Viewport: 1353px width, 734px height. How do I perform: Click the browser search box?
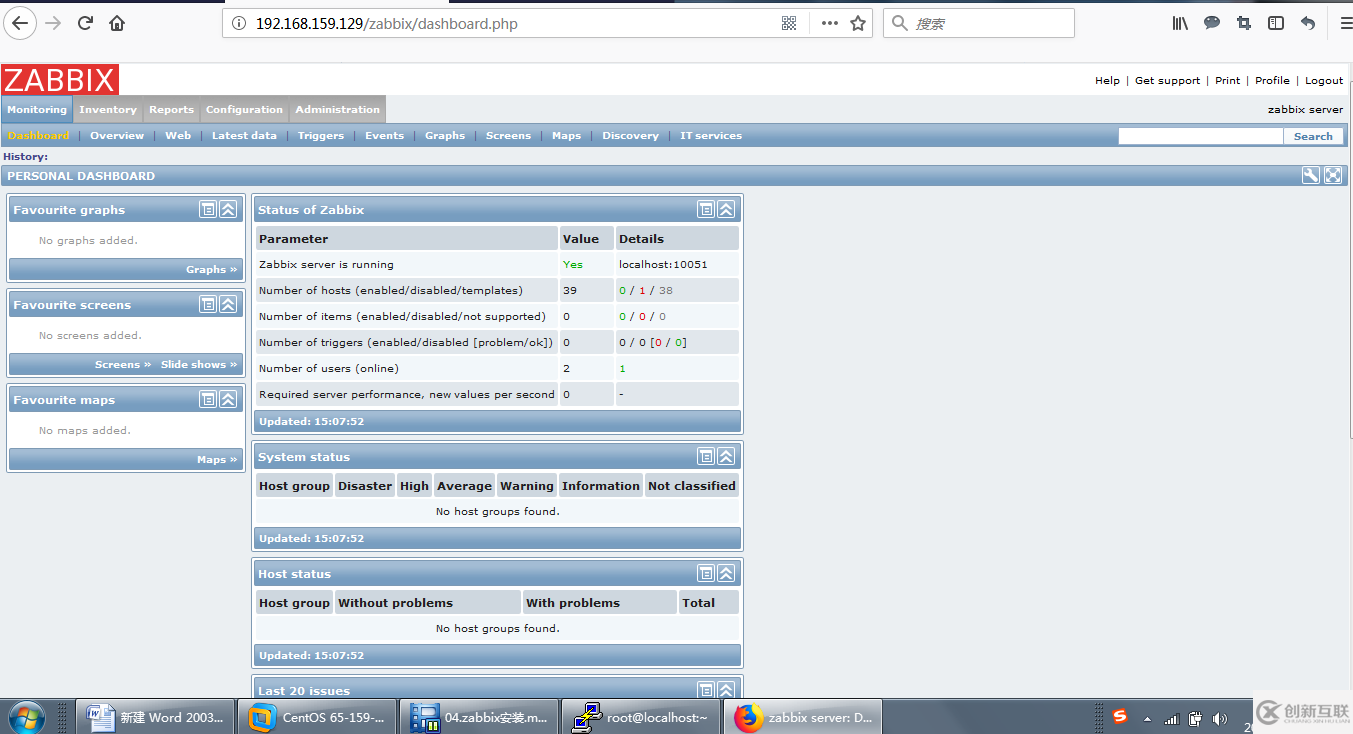pyautogui.click(x=978, y=23)
